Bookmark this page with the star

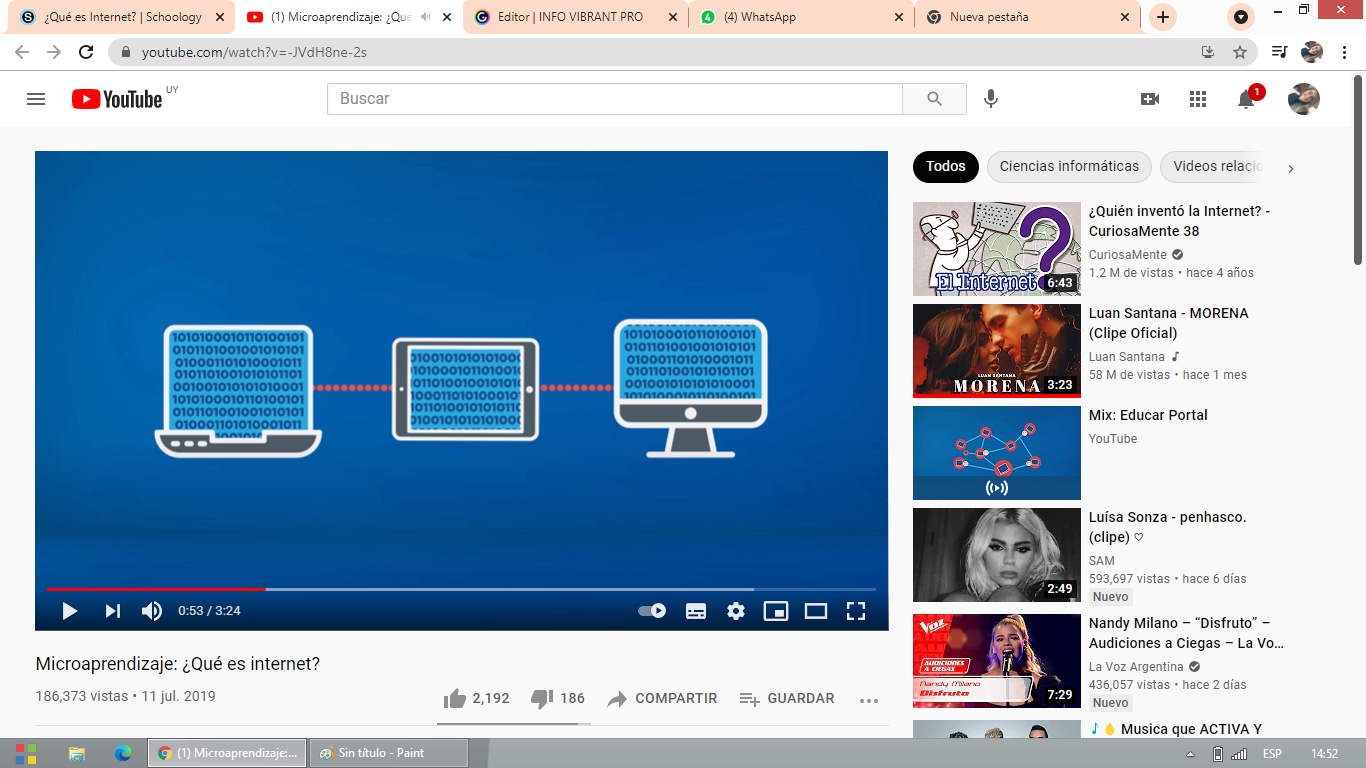click(1240, 52)
